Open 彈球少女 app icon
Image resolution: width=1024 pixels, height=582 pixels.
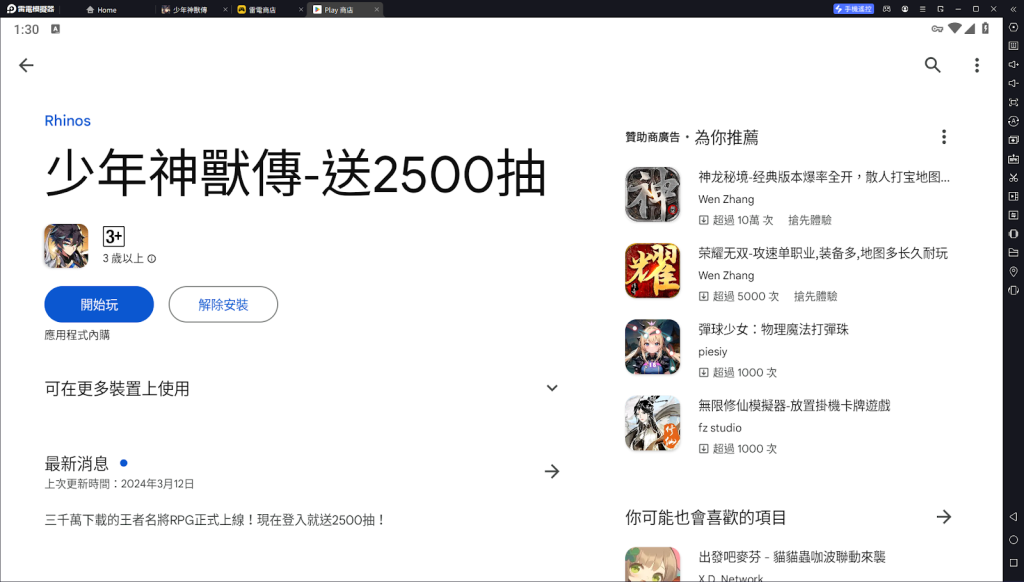point(652,347)
